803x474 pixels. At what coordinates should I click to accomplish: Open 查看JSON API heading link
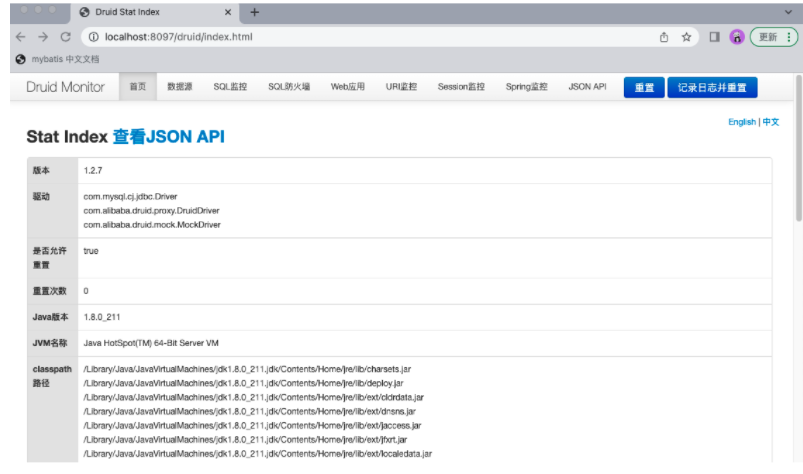pyautogui.click(x=168, y=137)
